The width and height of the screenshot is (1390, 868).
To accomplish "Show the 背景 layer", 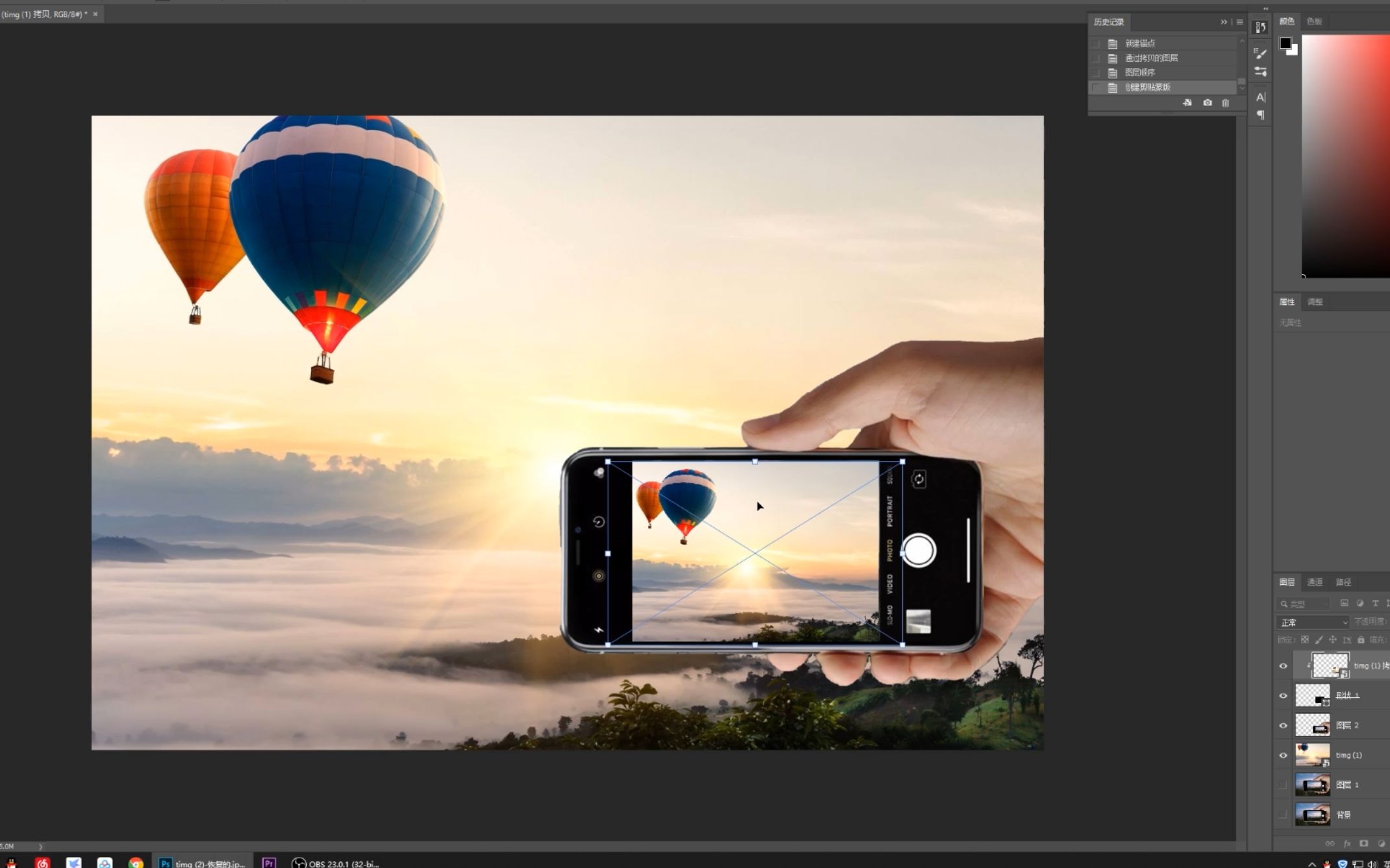I will (1283, 814).
